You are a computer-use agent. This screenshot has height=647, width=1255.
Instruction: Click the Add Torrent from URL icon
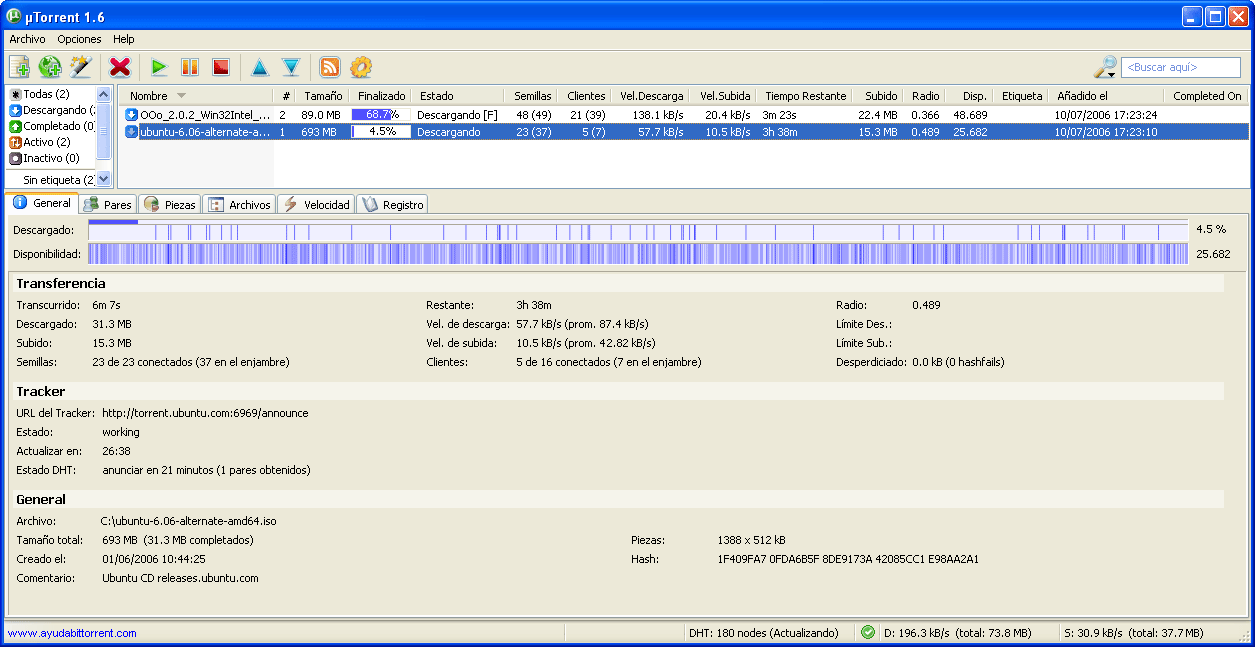click(x=50, y=67)
